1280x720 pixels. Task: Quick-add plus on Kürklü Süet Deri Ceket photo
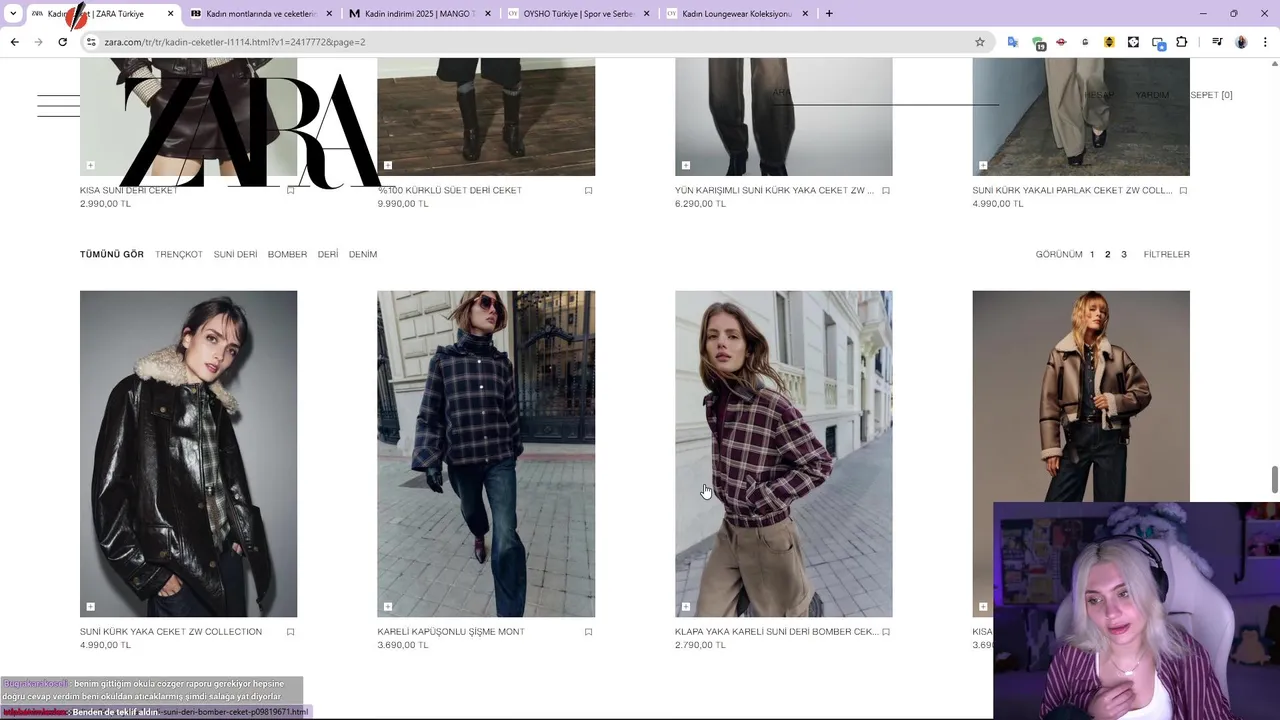388,165
